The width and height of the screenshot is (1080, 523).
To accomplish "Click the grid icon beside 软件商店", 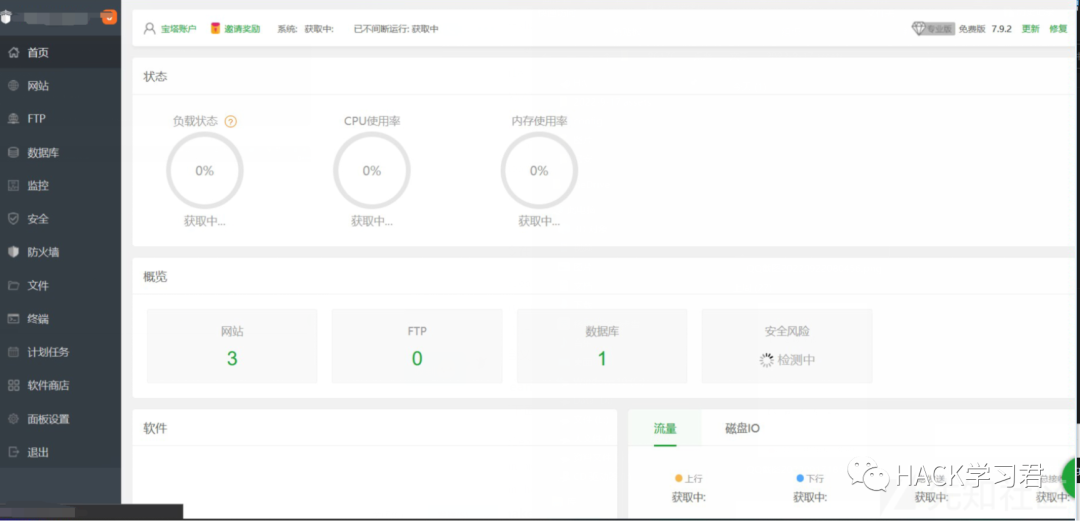I will [x=13, y=385].
